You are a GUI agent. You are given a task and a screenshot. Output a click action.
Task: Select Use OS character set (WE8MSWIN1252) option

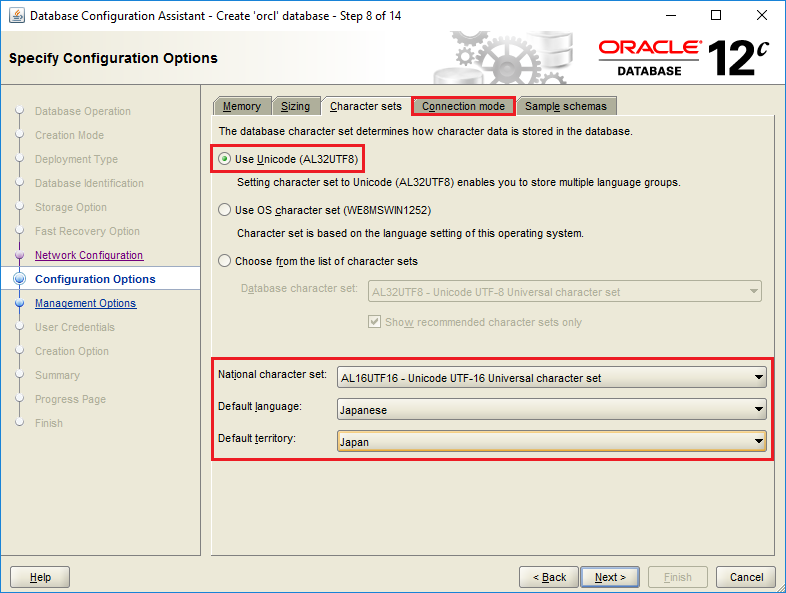225,210
